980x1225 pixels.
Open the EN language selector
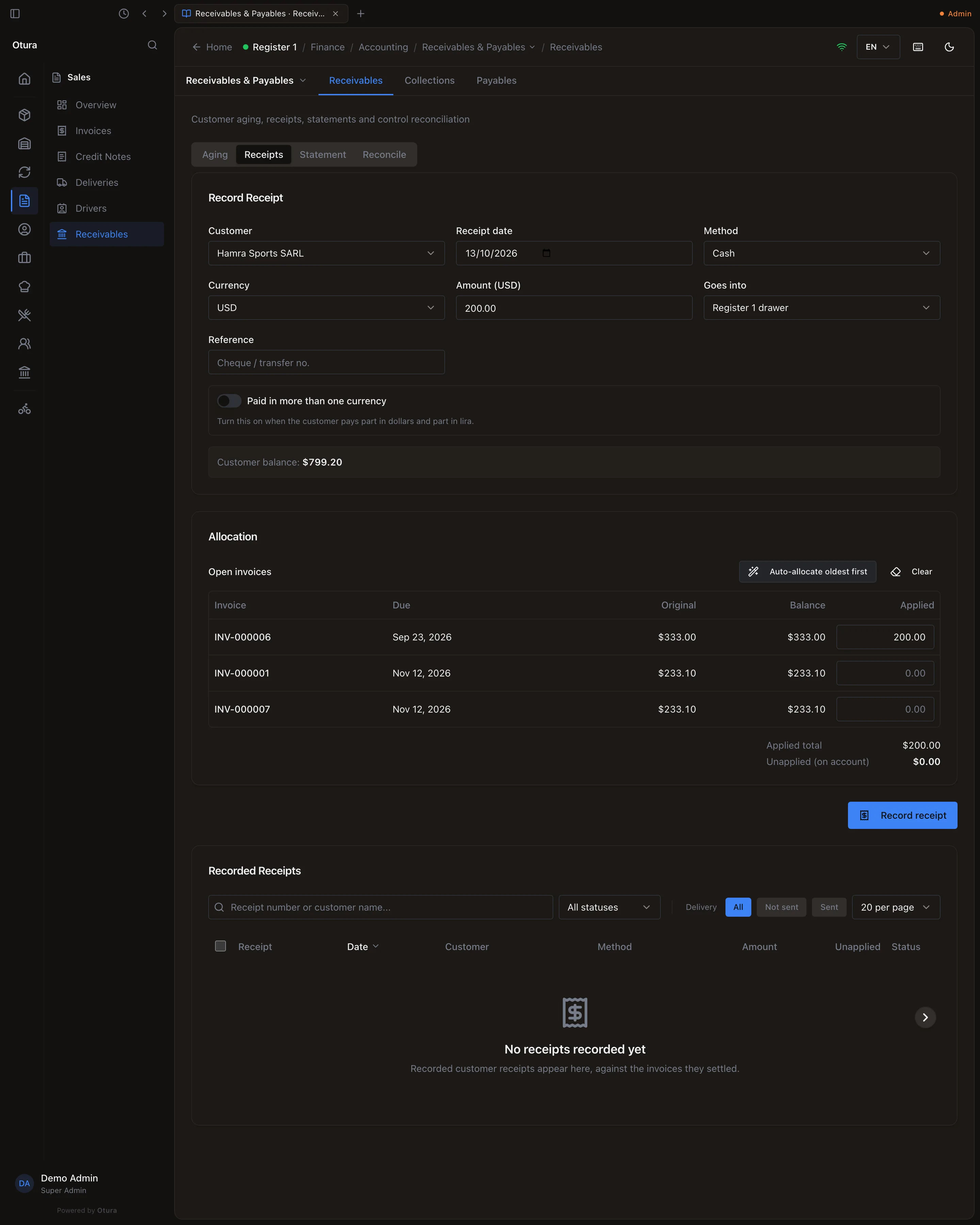pos(878,47)
